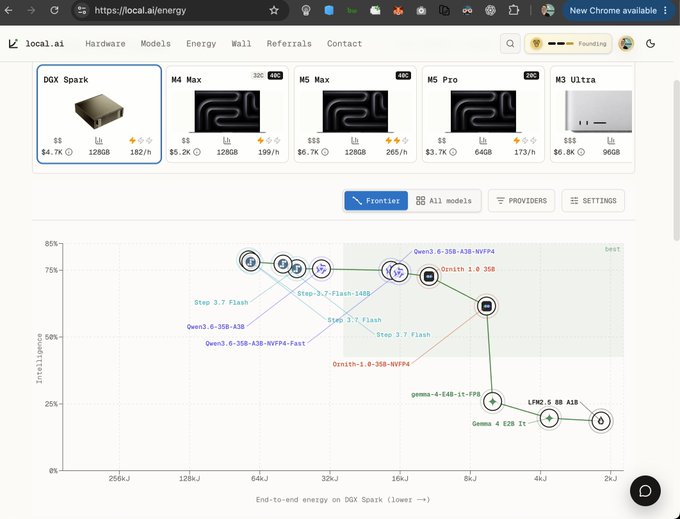Click info icon next to $3.7K price

453,152
